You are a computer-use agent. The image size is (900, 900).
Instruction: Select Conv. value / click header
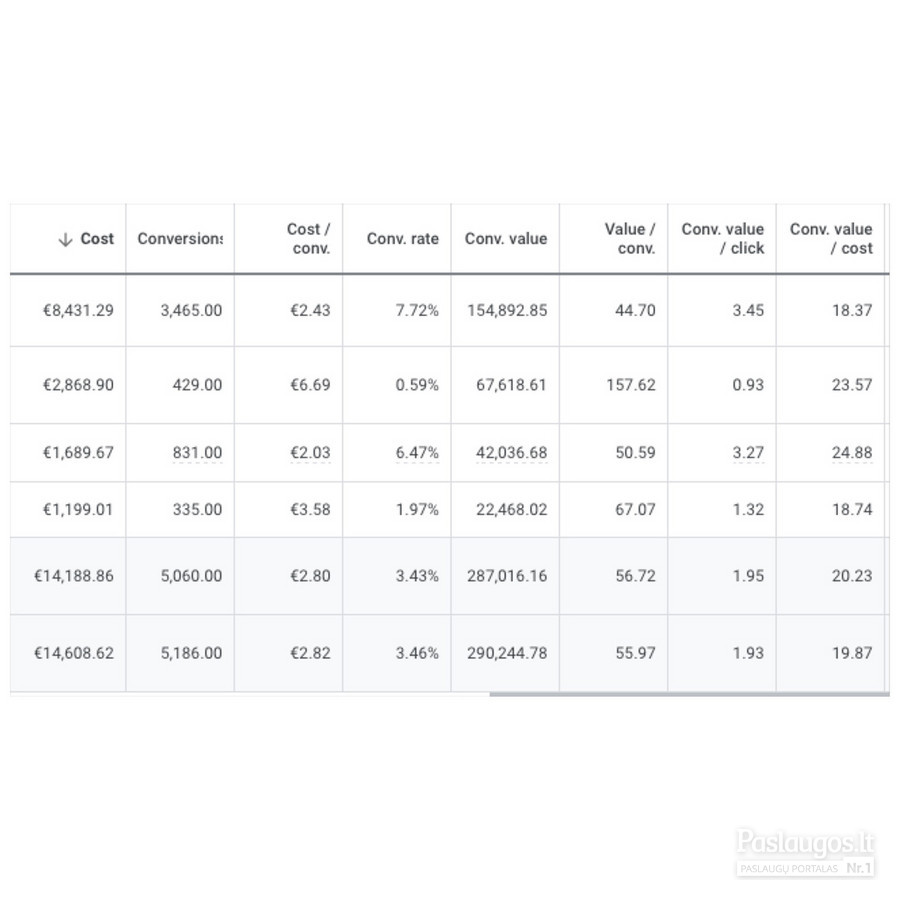click(723, 239)
